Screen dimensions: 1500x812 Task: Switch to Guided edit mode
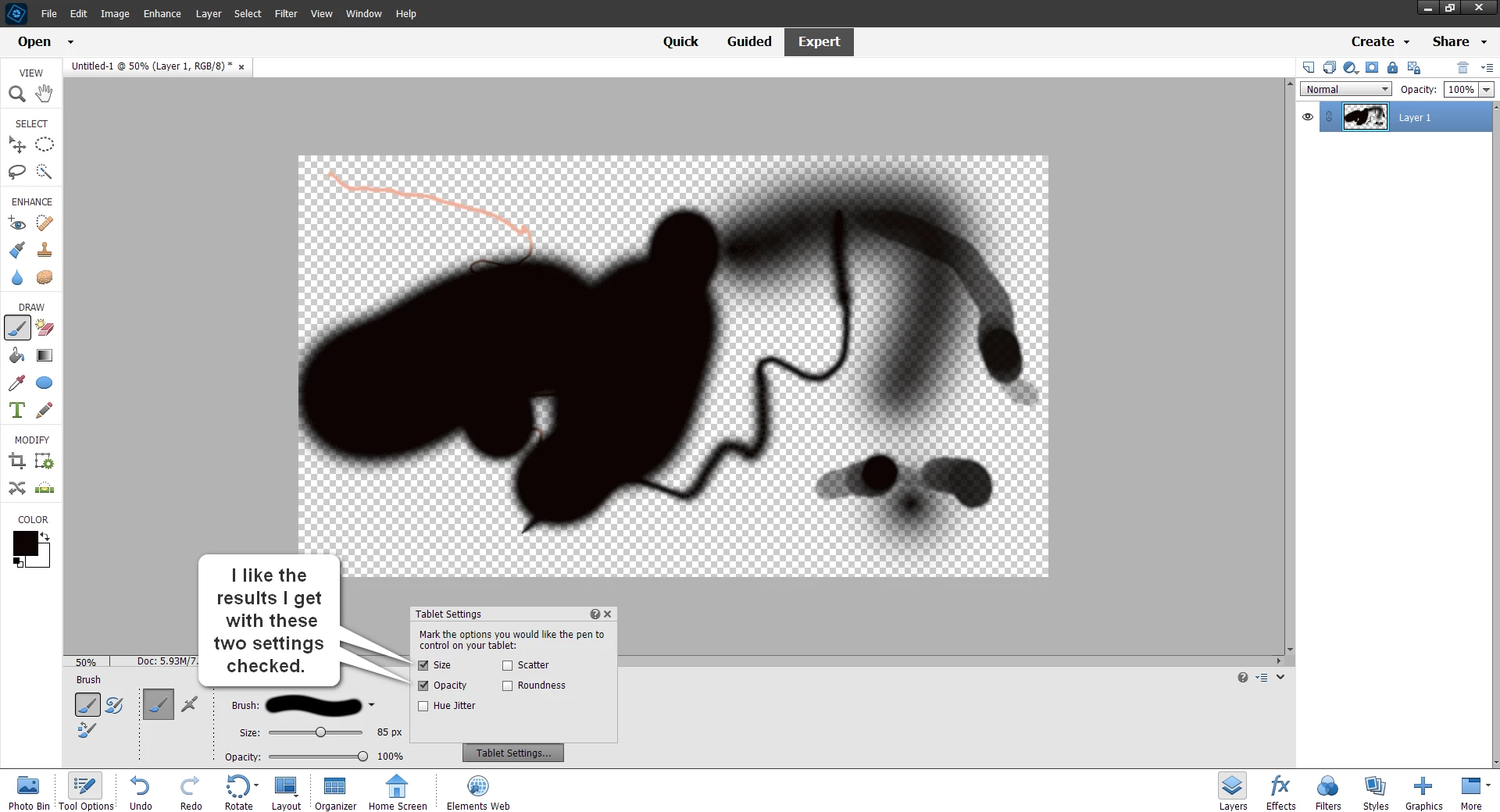tap(749, 42)
